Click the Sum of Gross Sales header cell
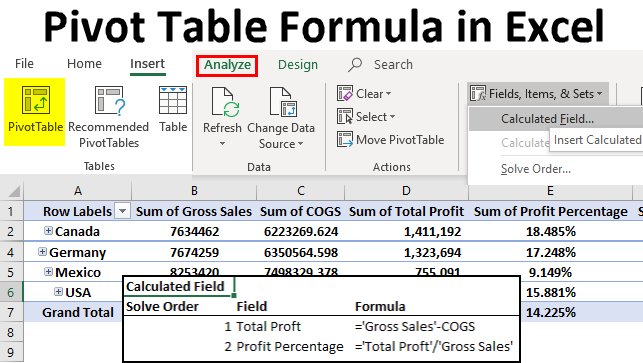The height and width of the screenshot is (363, 643). click(x=194, y=211)
